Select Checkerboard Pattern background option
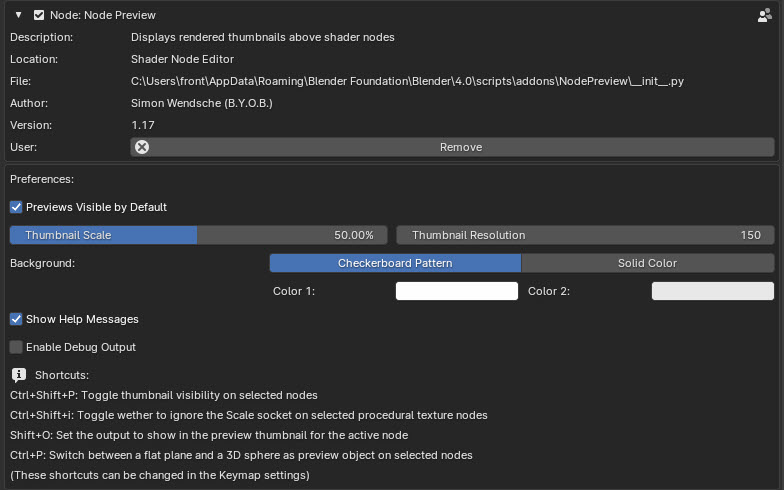The width and height of the screenshot is (784, 490). tap(395, 263)
